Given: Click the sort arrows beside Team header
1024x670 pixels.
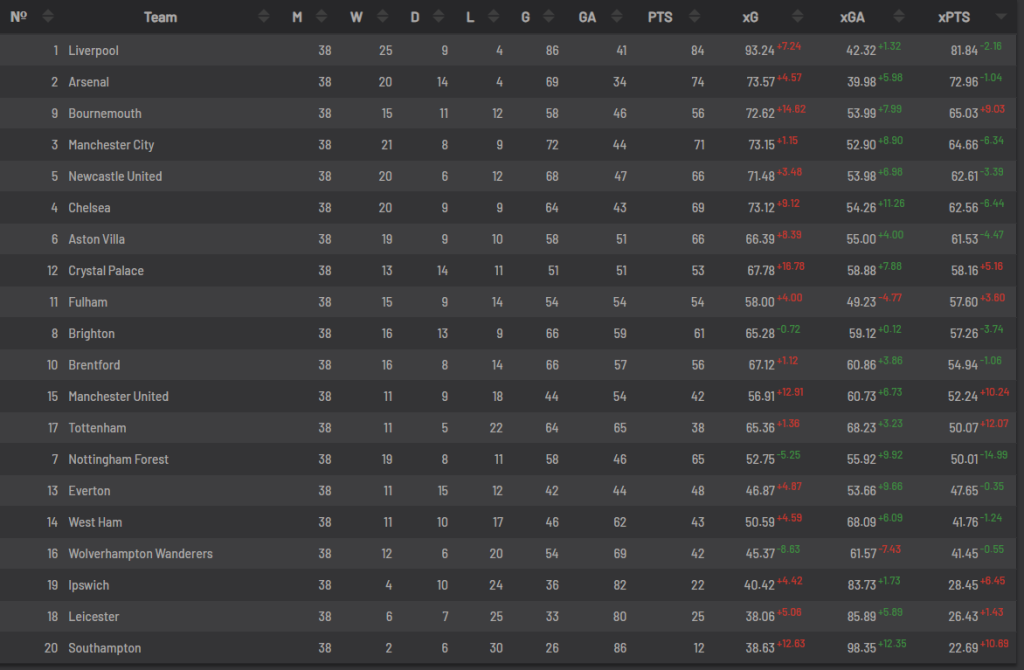Looking at the screenshot, I should click(x=263, y=17).
